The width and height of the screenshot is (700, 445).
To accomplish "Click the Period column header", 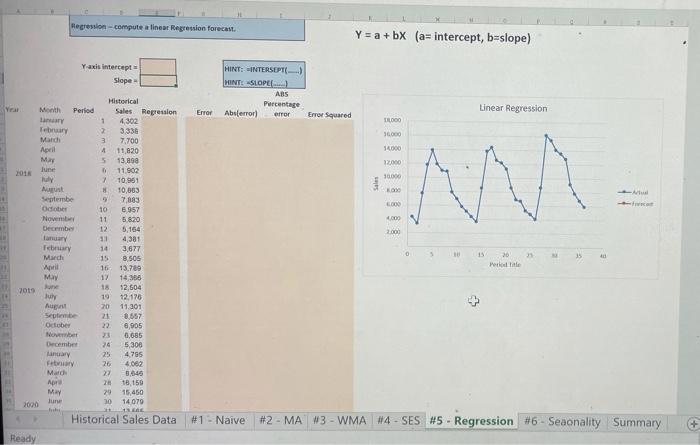I will pyautogui.click(x=83, y=110).
